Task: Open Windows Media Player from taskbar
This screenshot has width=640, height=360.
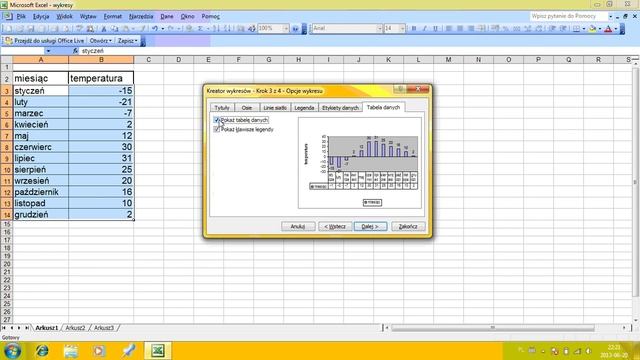Action: pyautogui.click(x=99, y=351)
